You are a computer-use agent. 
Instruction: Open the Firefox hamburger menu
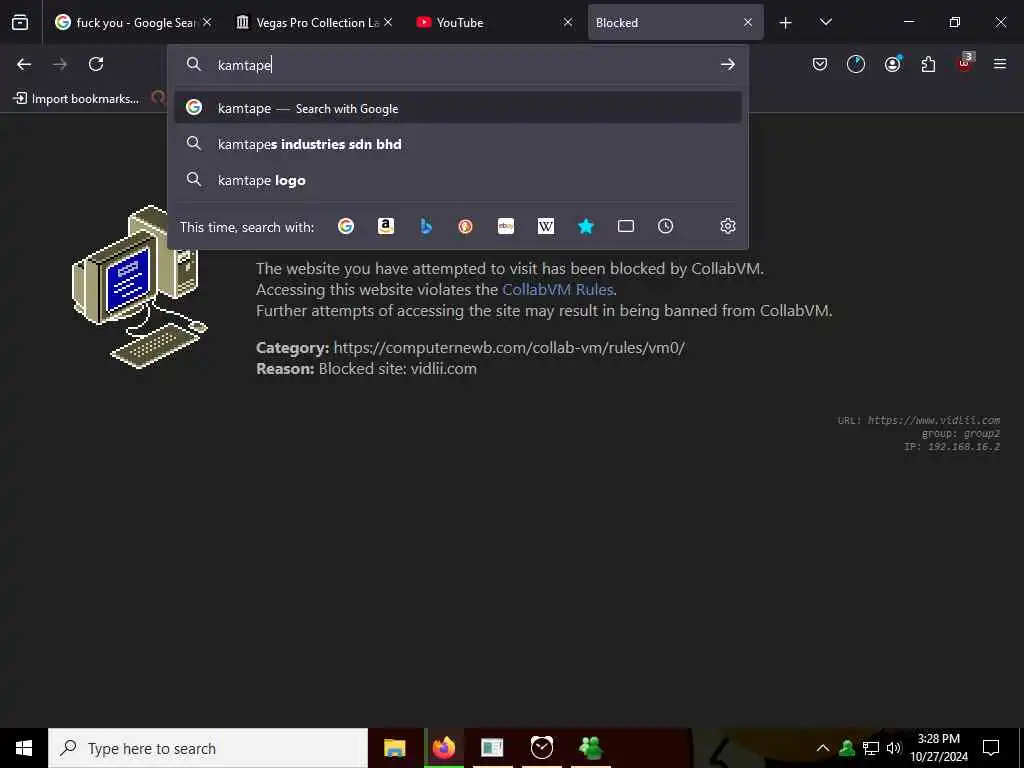pyautogui.click(x=1000, y=64)
